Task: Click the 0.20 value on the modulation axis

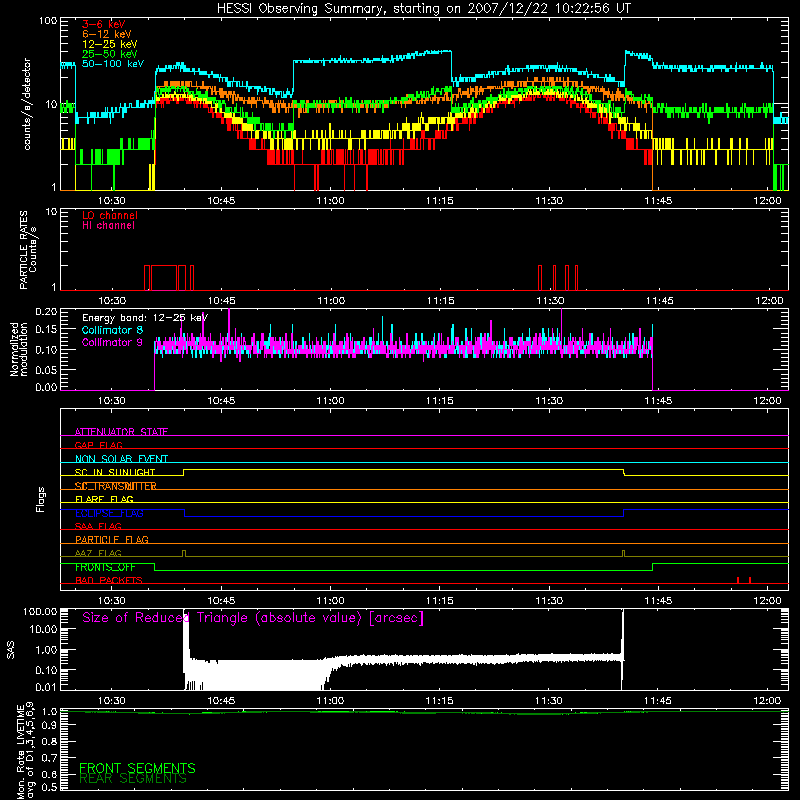Action: pos(46,312)
